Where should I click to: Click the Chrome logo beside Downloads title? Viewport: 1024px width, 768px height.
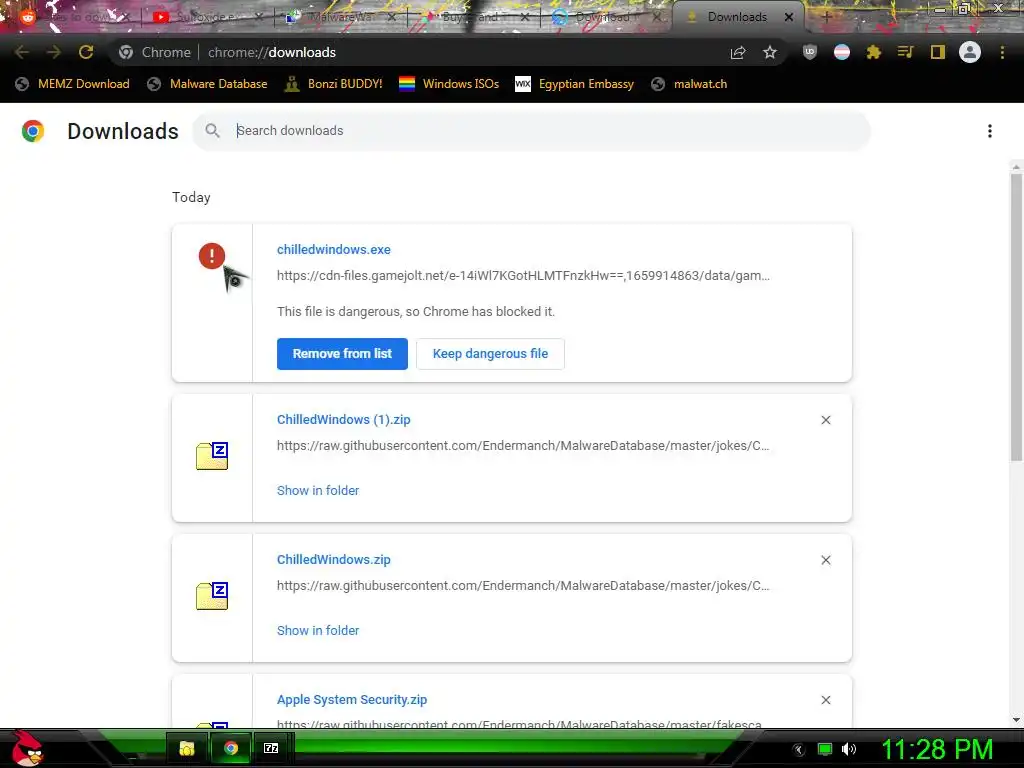tap(33, 131)
